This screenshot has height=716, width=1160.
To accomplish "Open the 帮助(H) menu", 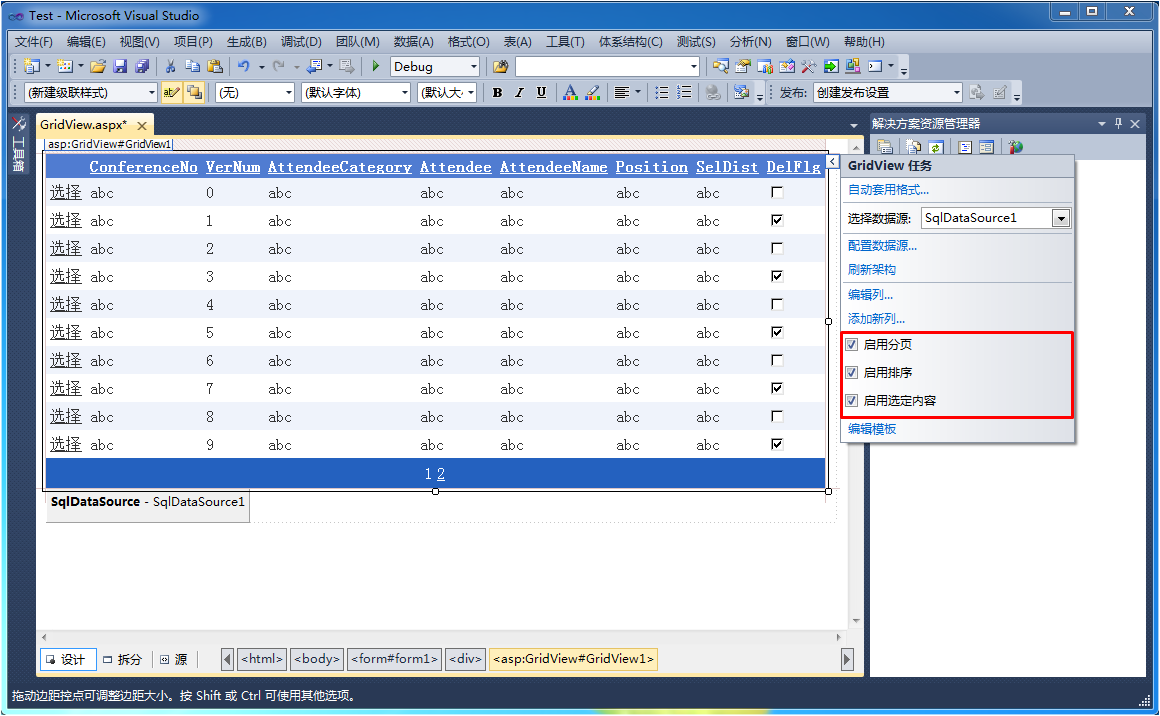I will click(864, 42).
